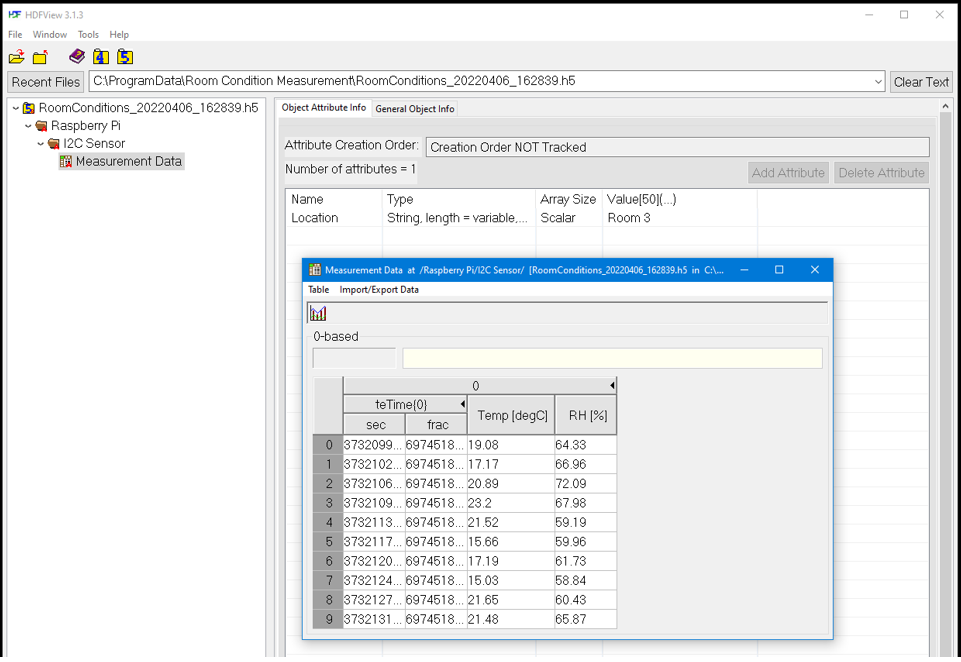Viewport: 961px width, 662px height.
Task: Create a new file via the toolbar icon
Action: 40,57
